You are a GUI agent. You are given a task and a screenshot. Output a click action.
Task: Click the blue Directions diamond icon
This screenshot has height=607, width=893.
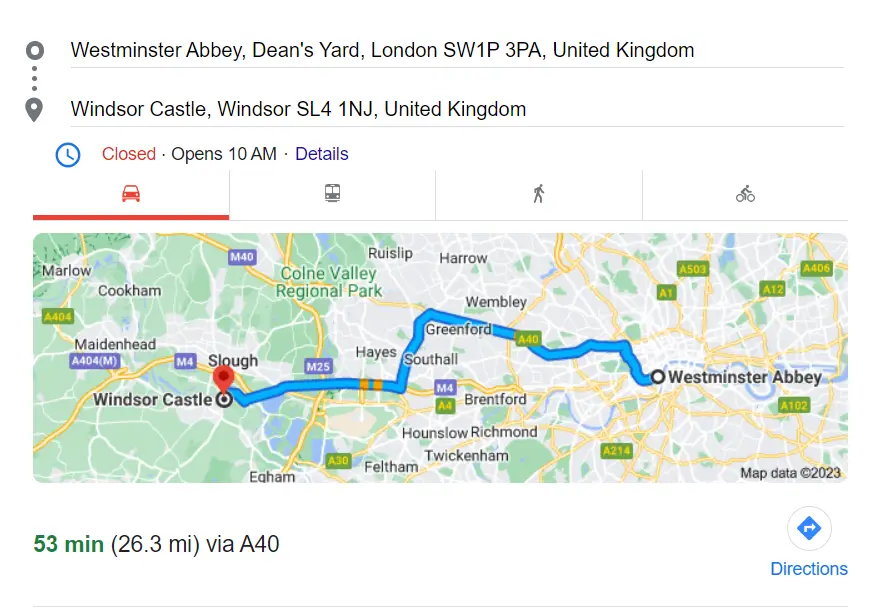809,528
